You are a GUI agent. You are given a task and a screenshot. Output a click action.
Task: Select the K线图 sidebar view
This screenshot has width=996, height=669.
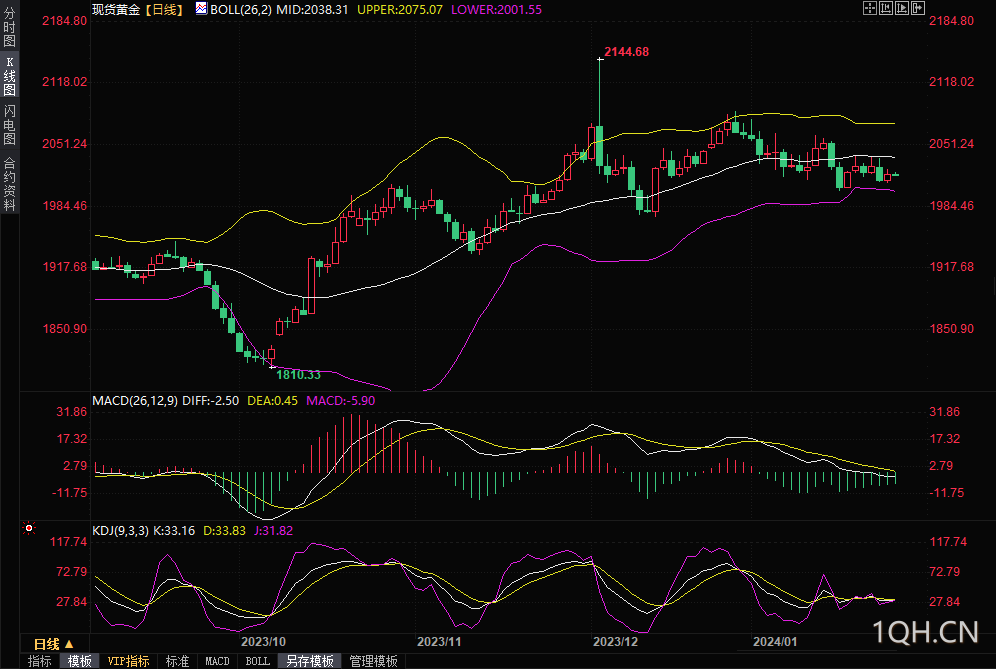[10, 76]
